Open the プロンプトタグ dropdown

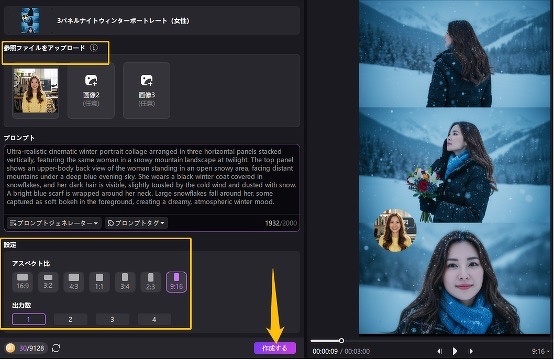click(x=136, y=223)
